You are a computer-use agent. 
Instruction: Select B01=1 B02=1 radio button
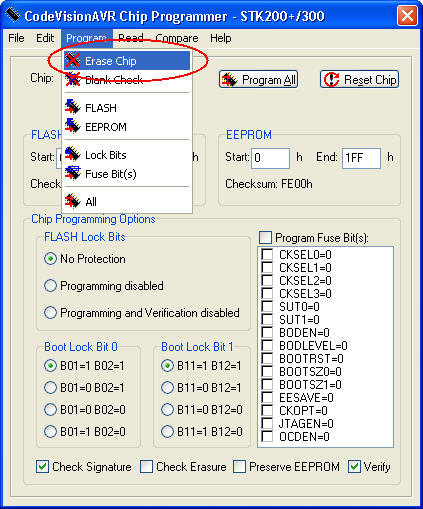(50, 366)
